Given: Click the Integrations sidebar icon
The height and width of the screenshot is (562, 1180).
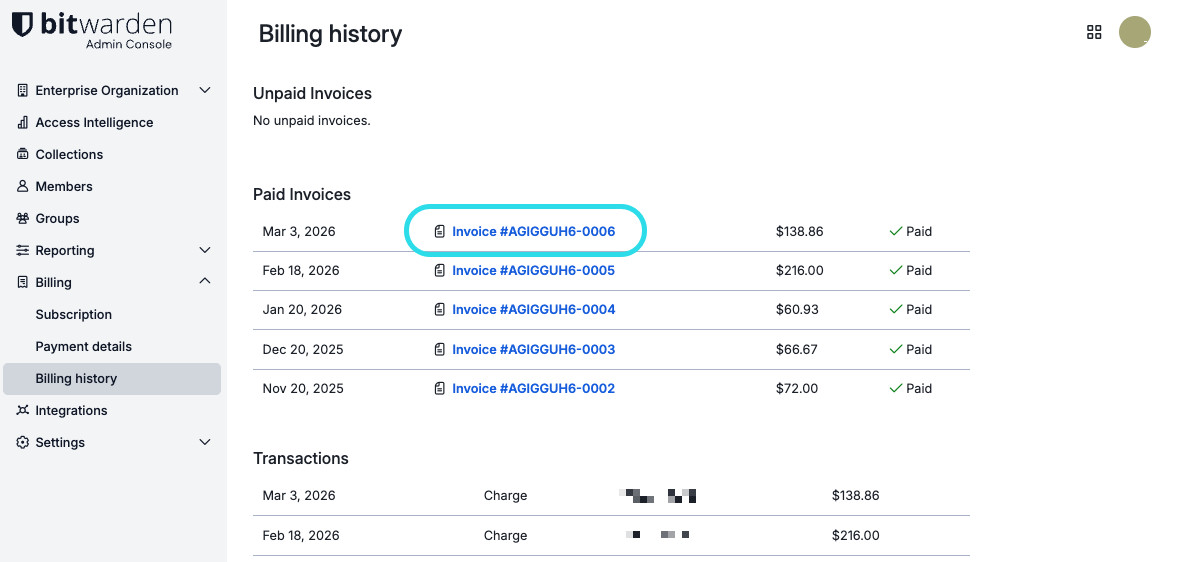Looking at the screenshot, I should tap(23, 411).
